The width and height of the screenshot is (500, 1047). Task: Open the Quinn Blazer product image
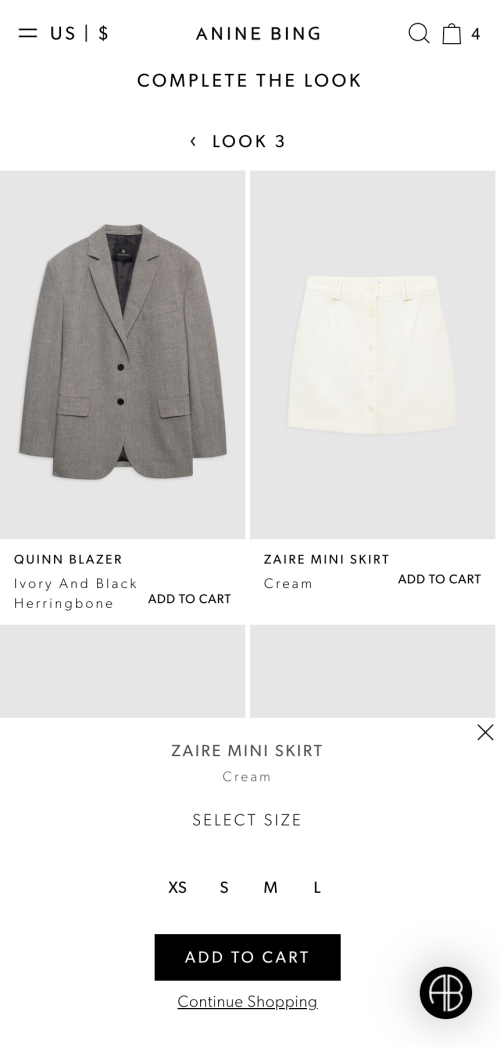[123, 355]
